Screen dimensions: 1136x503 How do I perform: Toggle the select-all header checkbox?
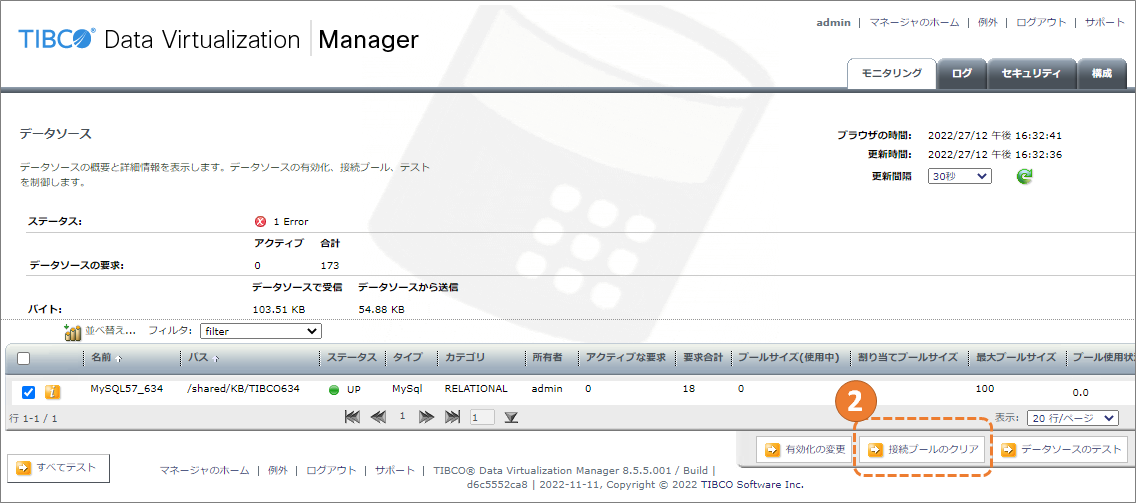[24, 358]
